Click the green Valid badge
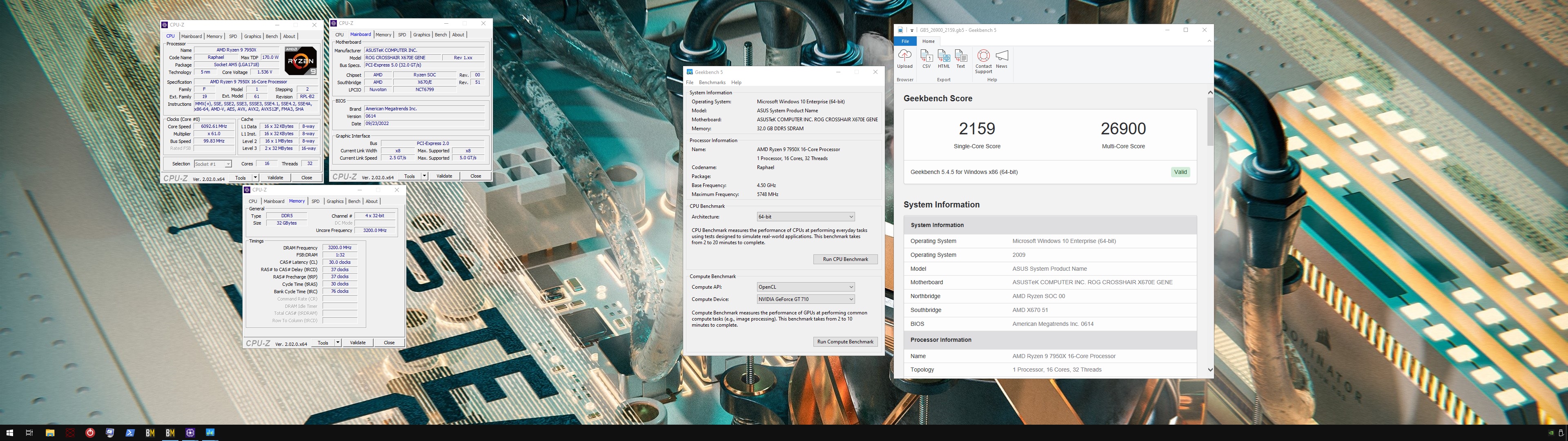This screenshot has height=441, width=1568. coord(1180,172)
